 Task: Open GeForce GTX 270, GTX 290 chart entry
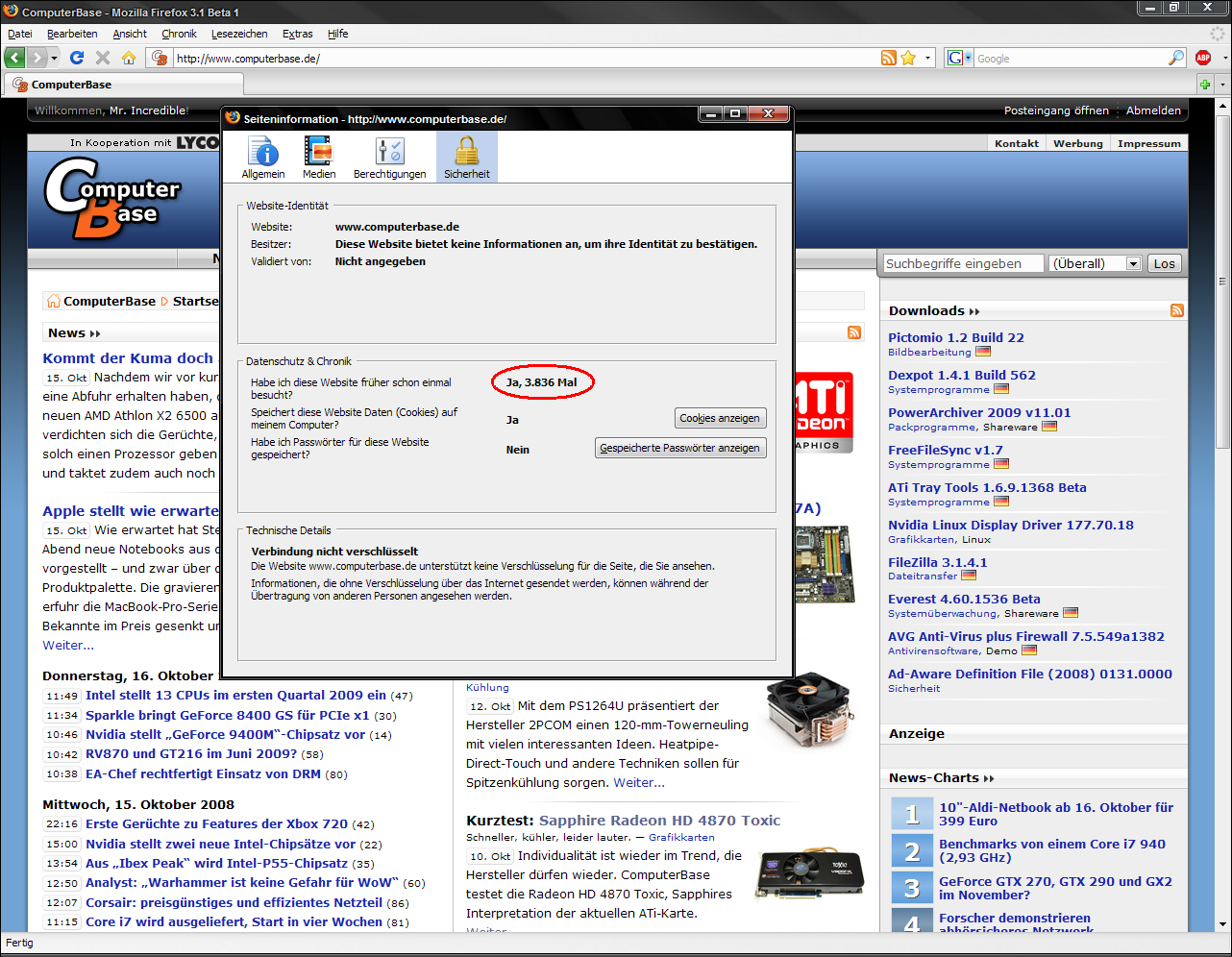1055,888
